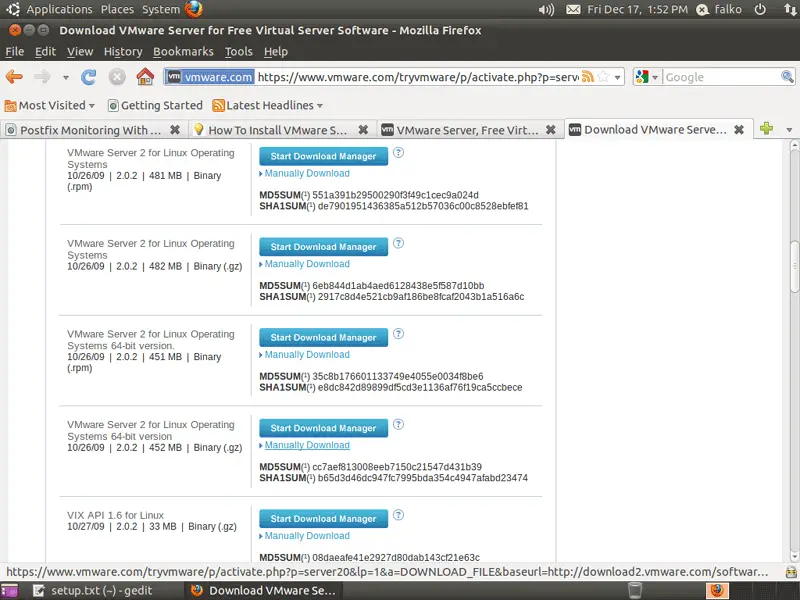Bookmark this page with the star icon
800x600 pixels.
(603, 77)
